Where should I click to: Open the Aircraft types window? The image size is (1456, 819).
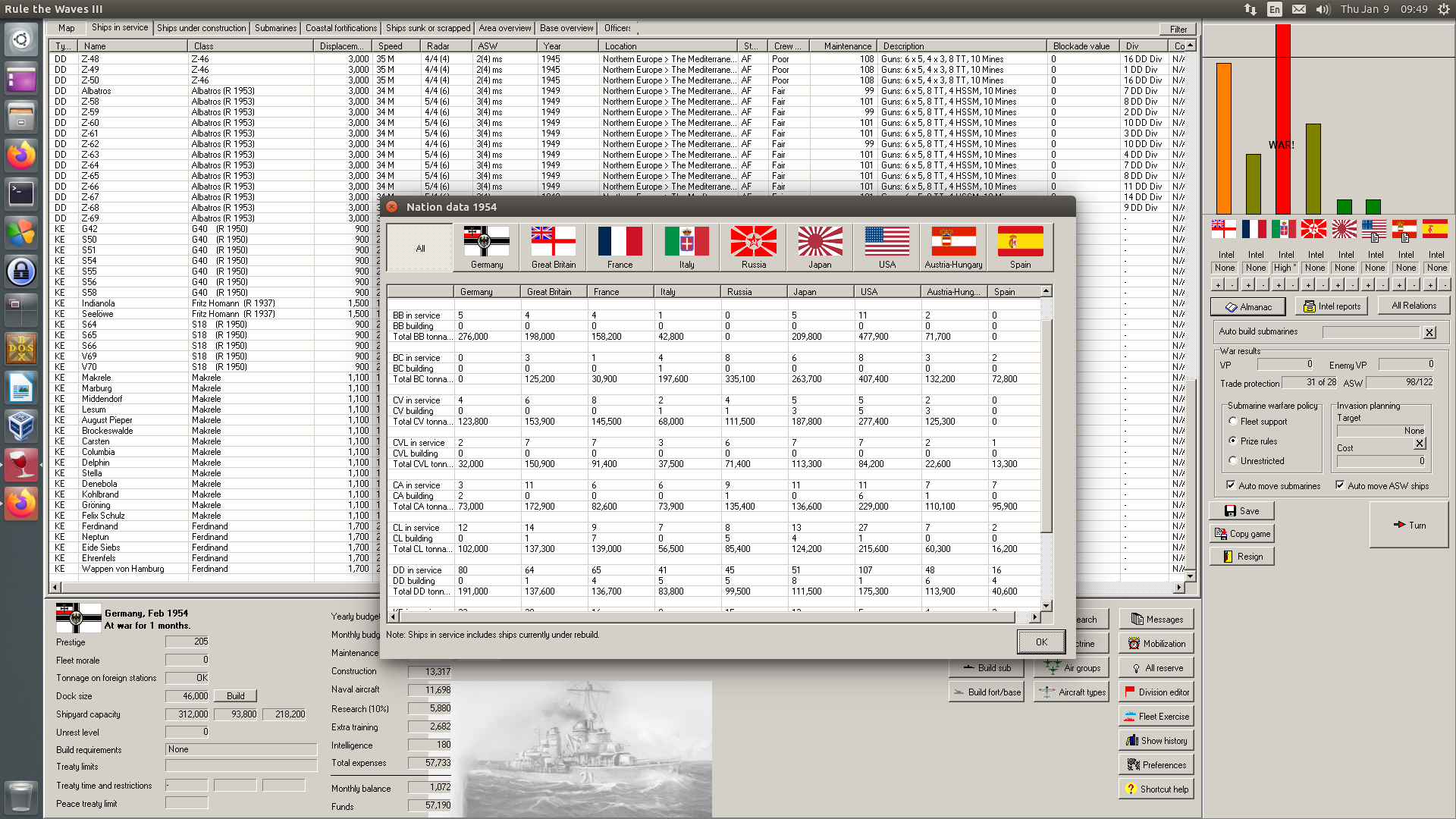[1072, 692]
